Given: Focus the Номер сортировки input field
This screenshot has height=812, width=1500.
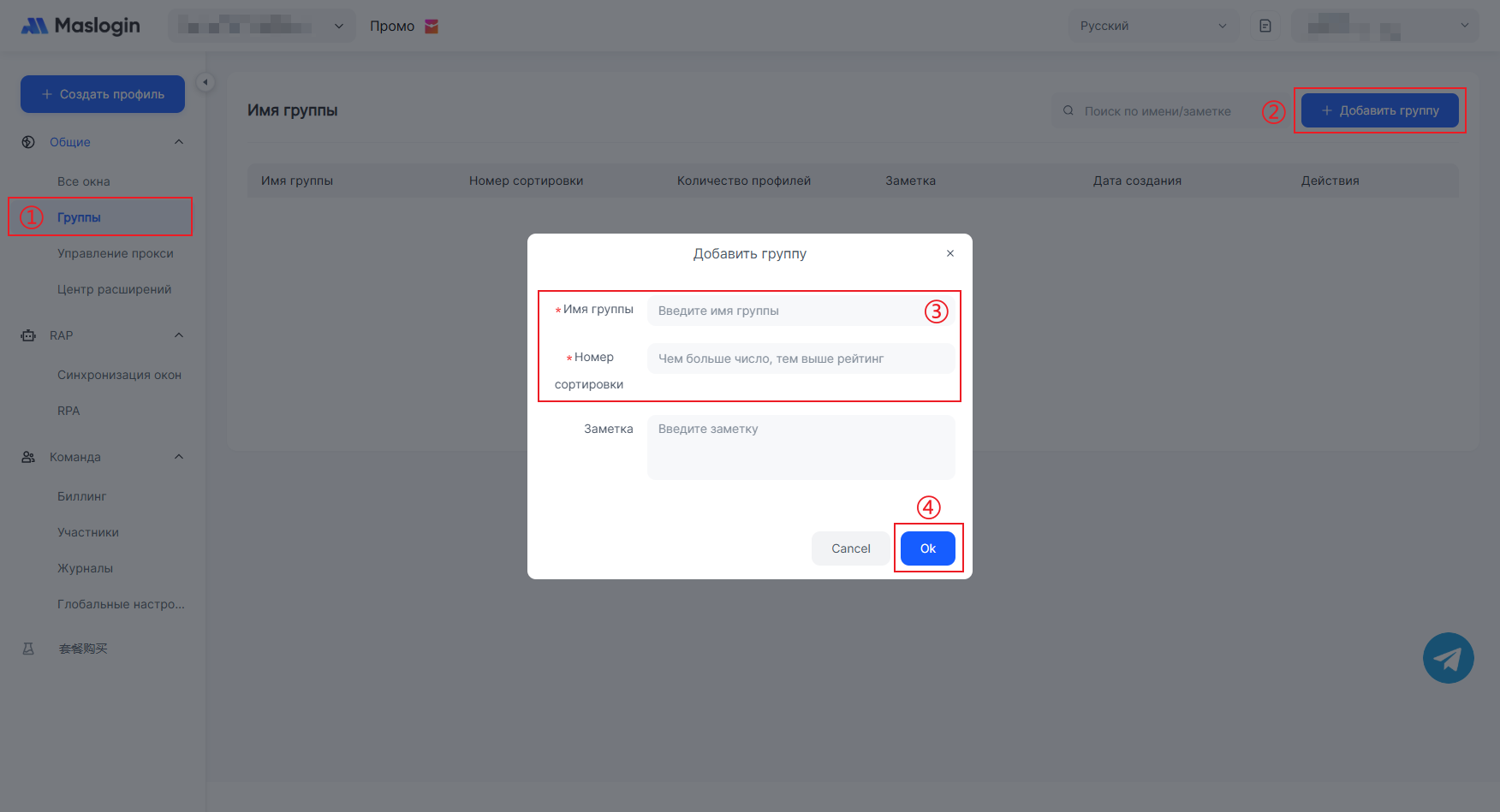Looking at the screenshot, I should point(801,359).
